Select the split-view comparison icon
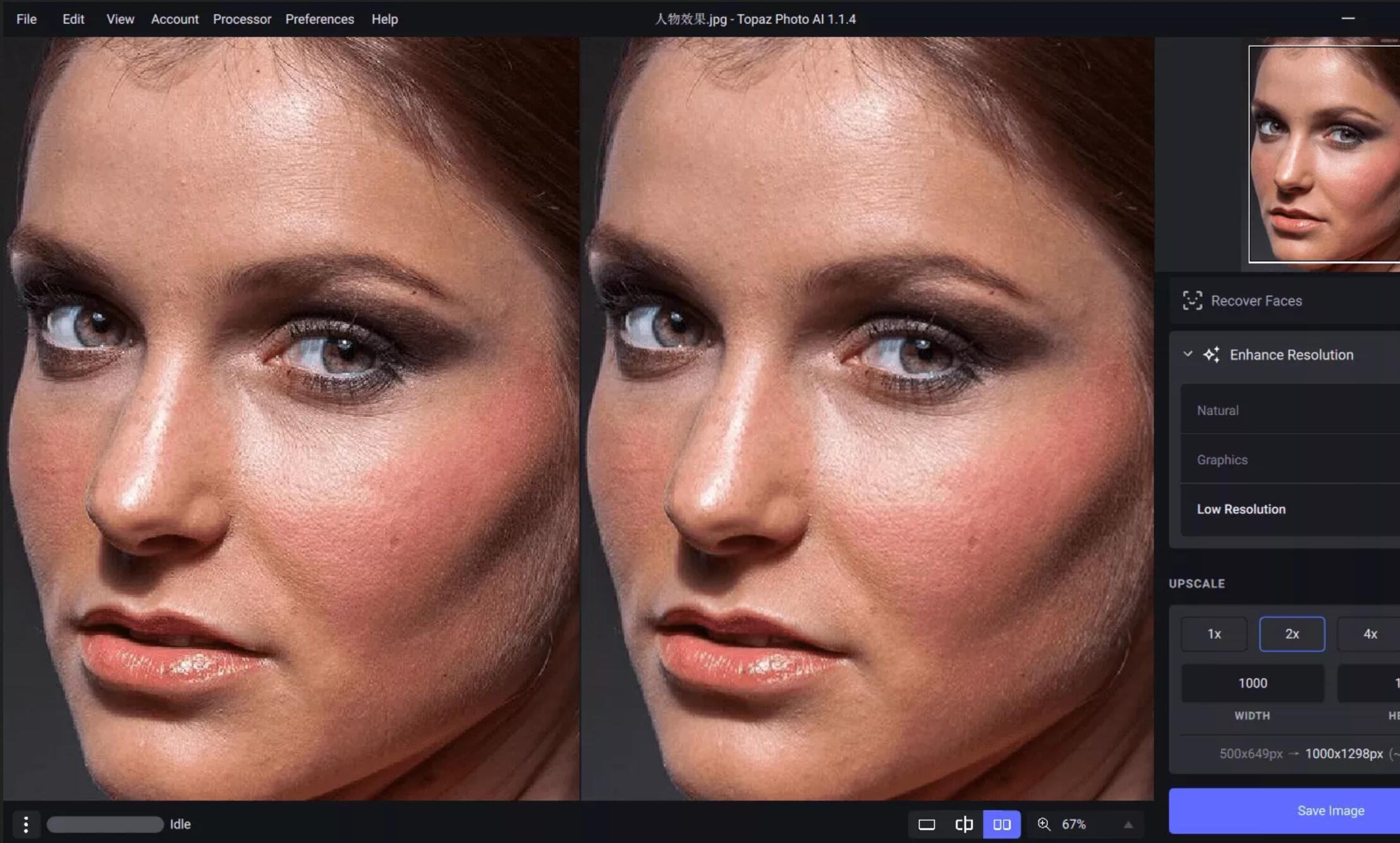The height and width of the screenshot is (843, 1400). (963, 823)
